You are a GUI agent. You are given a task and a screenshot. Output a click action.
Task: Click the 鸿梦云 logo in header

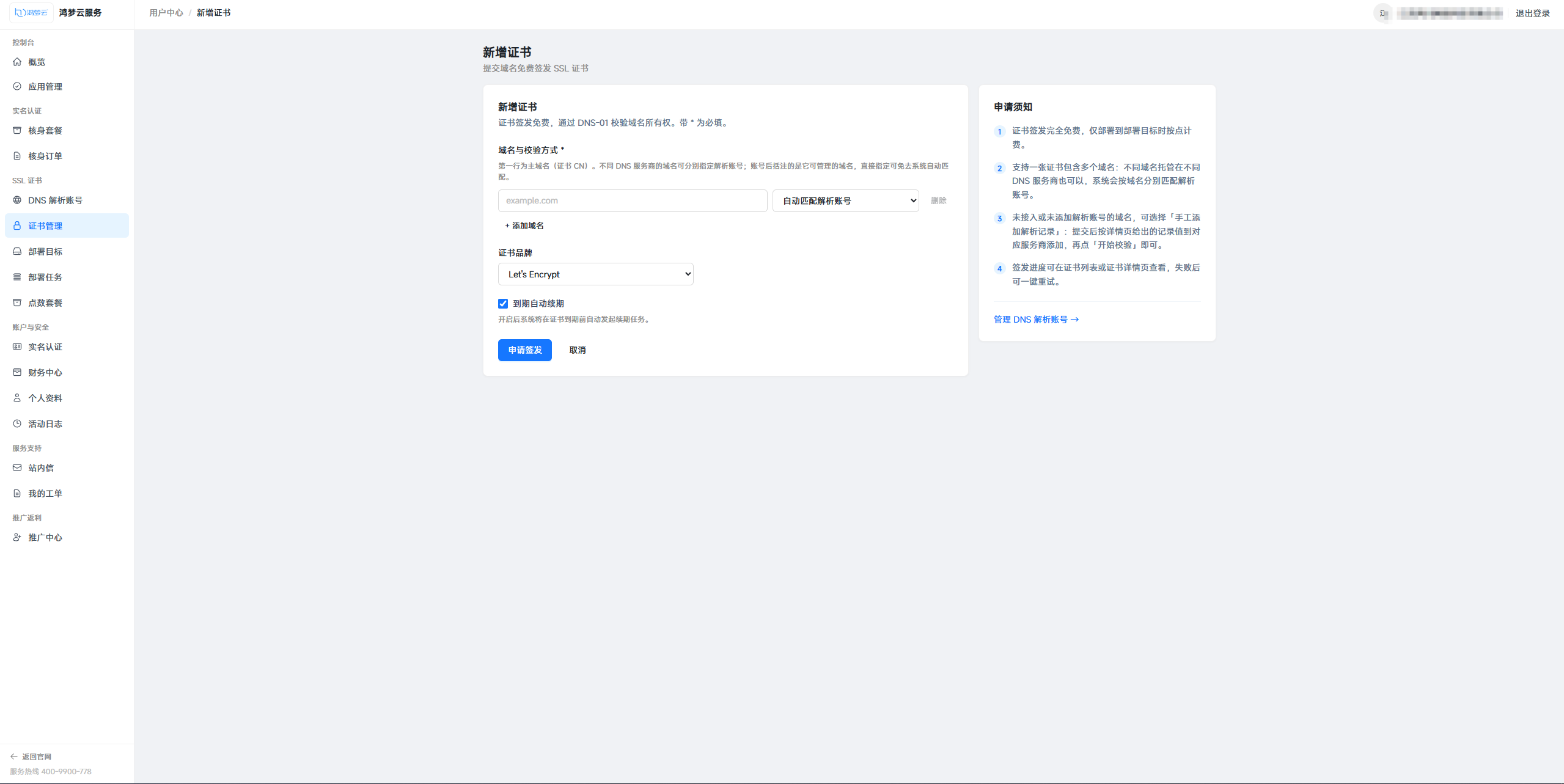point(31,12)
